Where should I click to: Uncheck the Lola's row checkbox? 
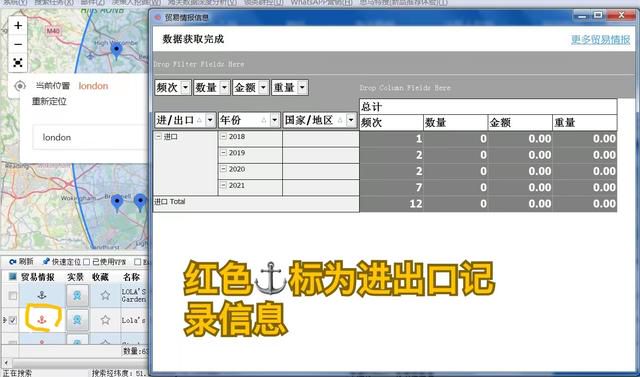pyautogui.click(x=13, y=320)
